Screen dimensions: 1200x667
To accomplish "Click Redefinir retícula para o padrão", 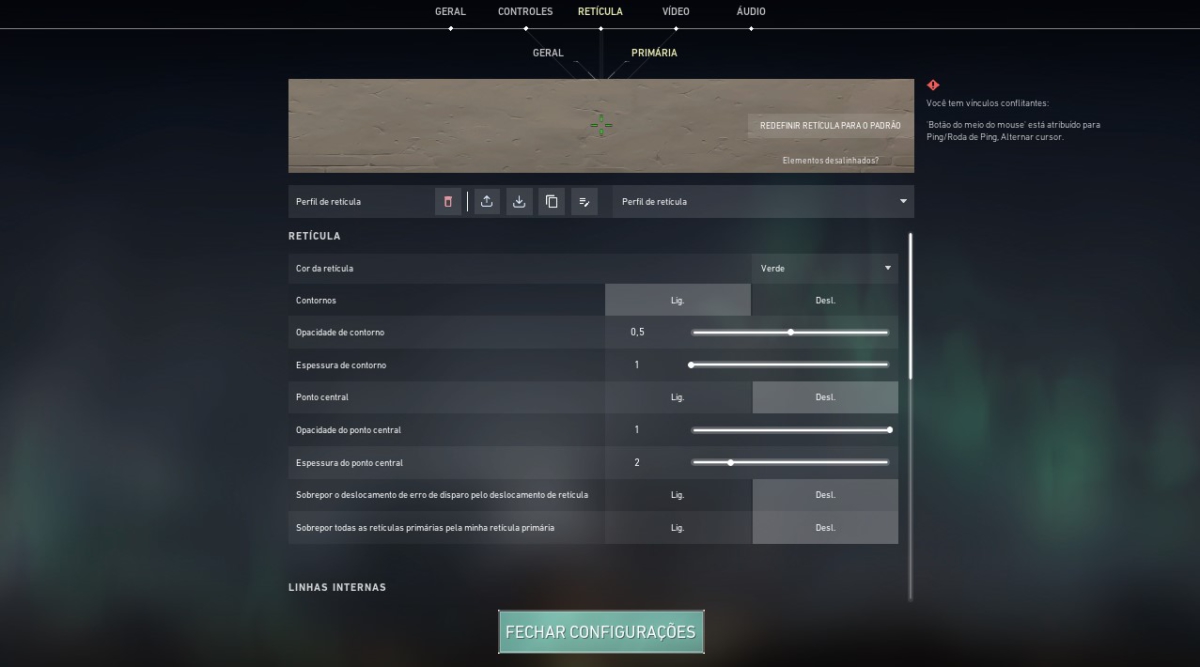I will [x=829, y=126].
